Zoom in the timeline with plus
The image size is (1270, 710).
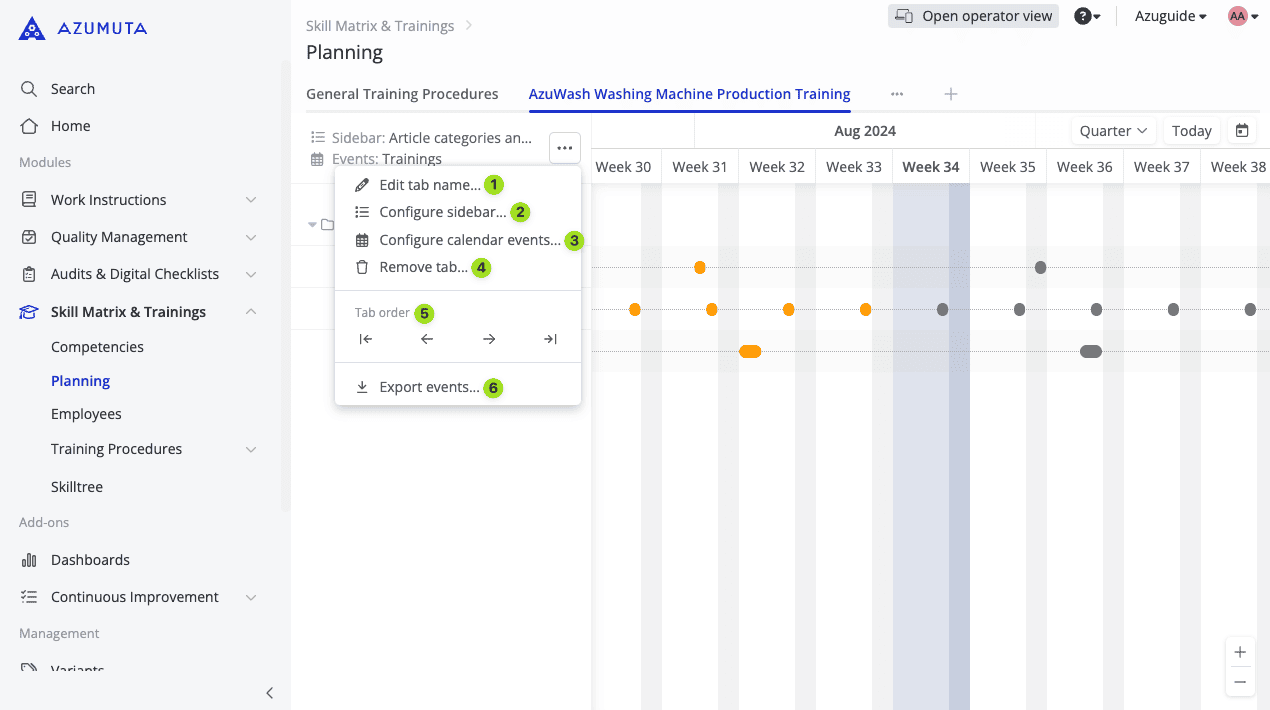click(1240, 652)
